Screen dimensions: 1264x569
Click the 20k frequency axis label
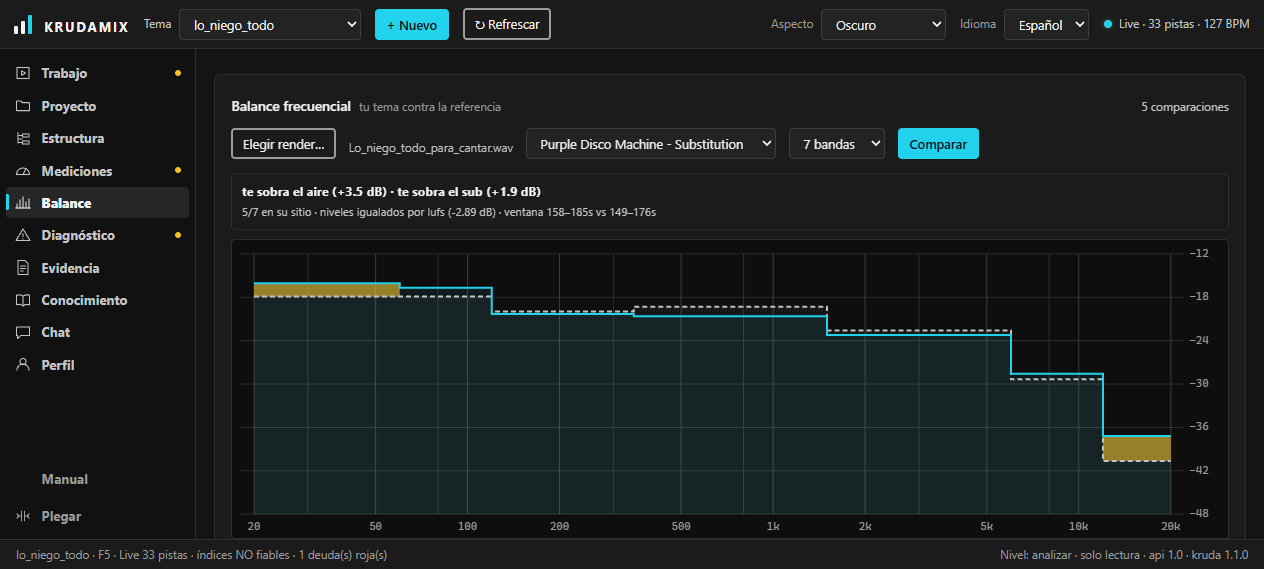click(x=1170, y=526)
